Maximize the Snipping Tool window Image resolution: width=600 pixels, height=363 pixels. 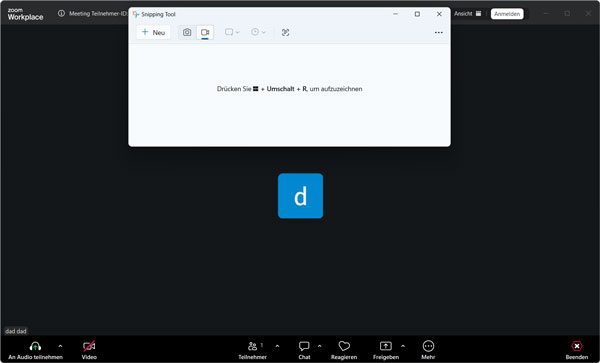click(417, 14)
